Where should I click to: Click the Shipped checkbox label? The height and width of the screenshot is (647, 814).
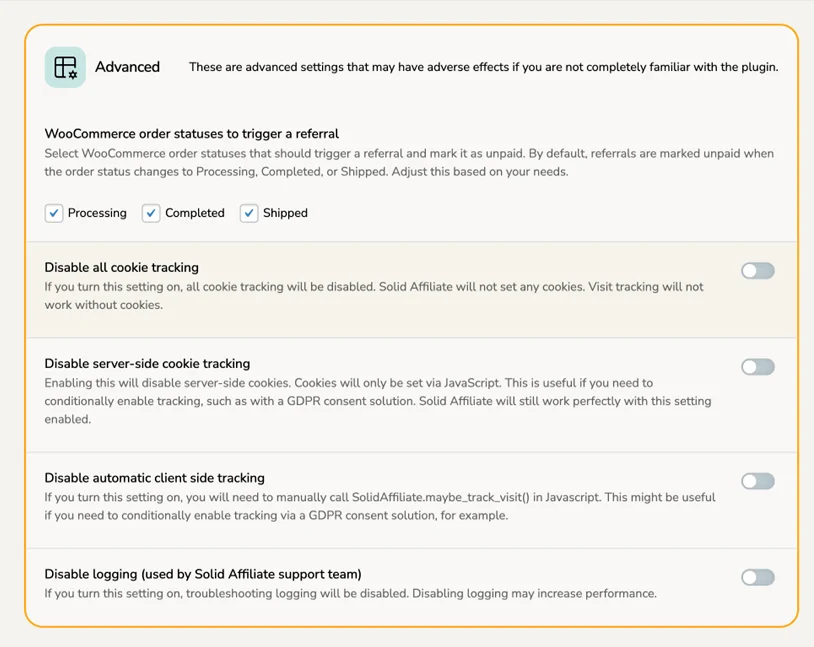[x=285, y=213]
